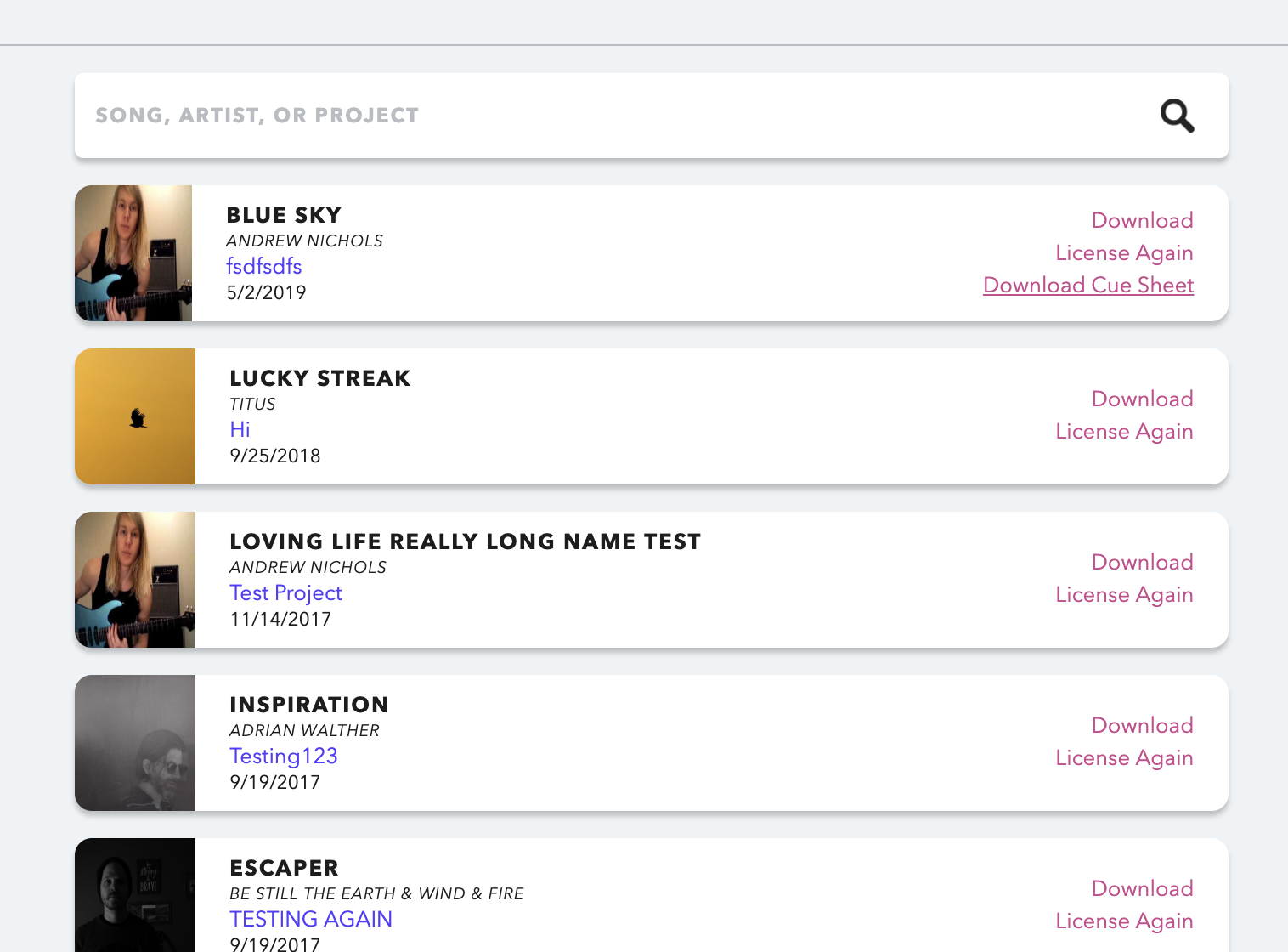Click the magnifying glass search icon
The width and height of the screenshot is (1288, 952).
click(1178, 116)
